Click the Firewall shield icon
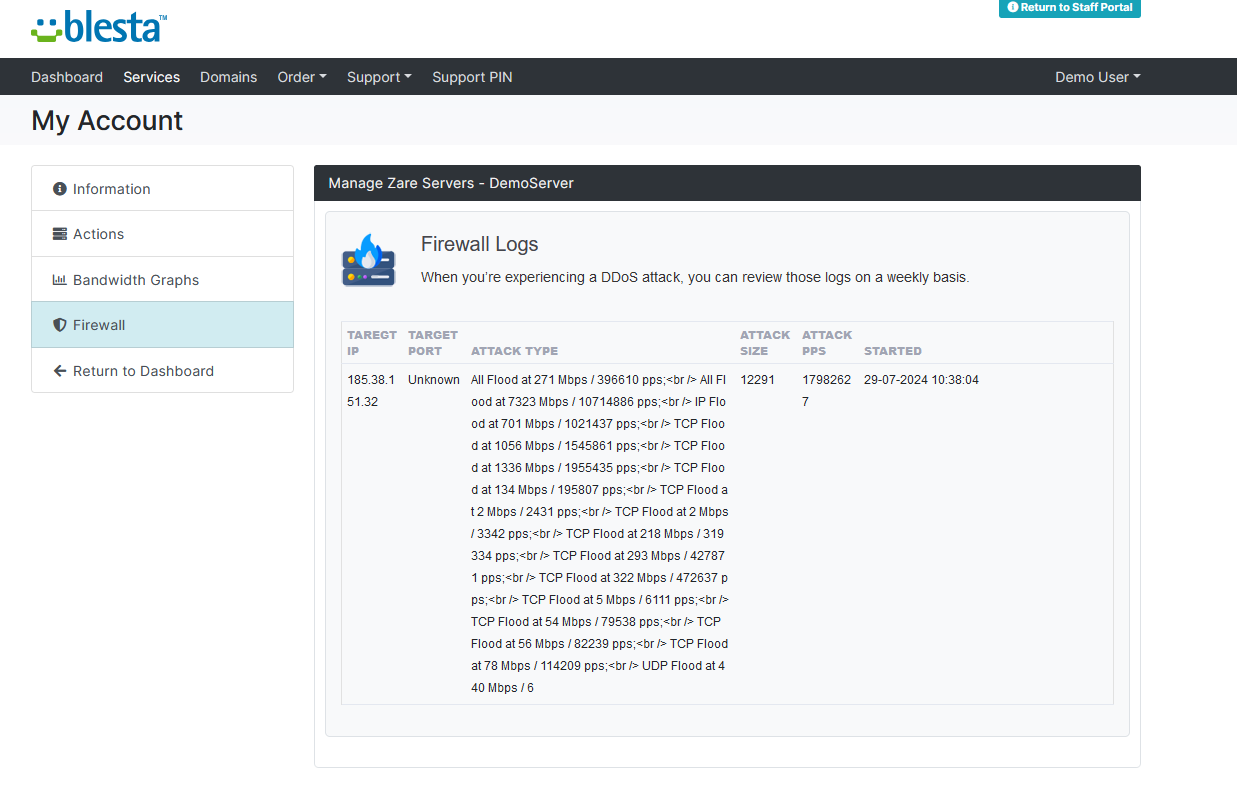Viewport: 1237px width, 792px height. 60,325
